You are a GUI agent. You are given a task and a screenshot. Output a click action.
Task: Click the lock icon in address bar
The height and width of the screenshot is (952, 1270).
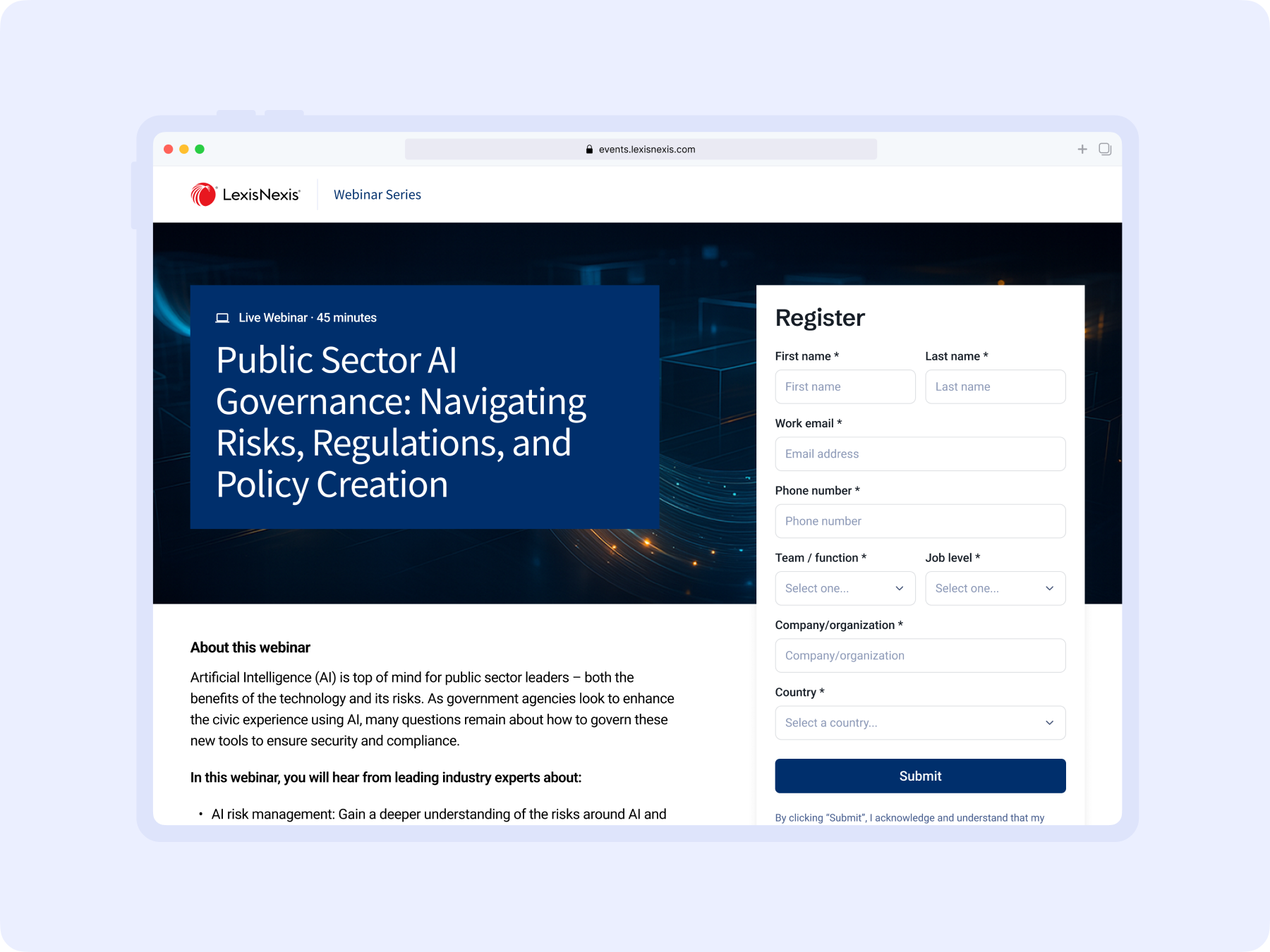coord(589,149)
